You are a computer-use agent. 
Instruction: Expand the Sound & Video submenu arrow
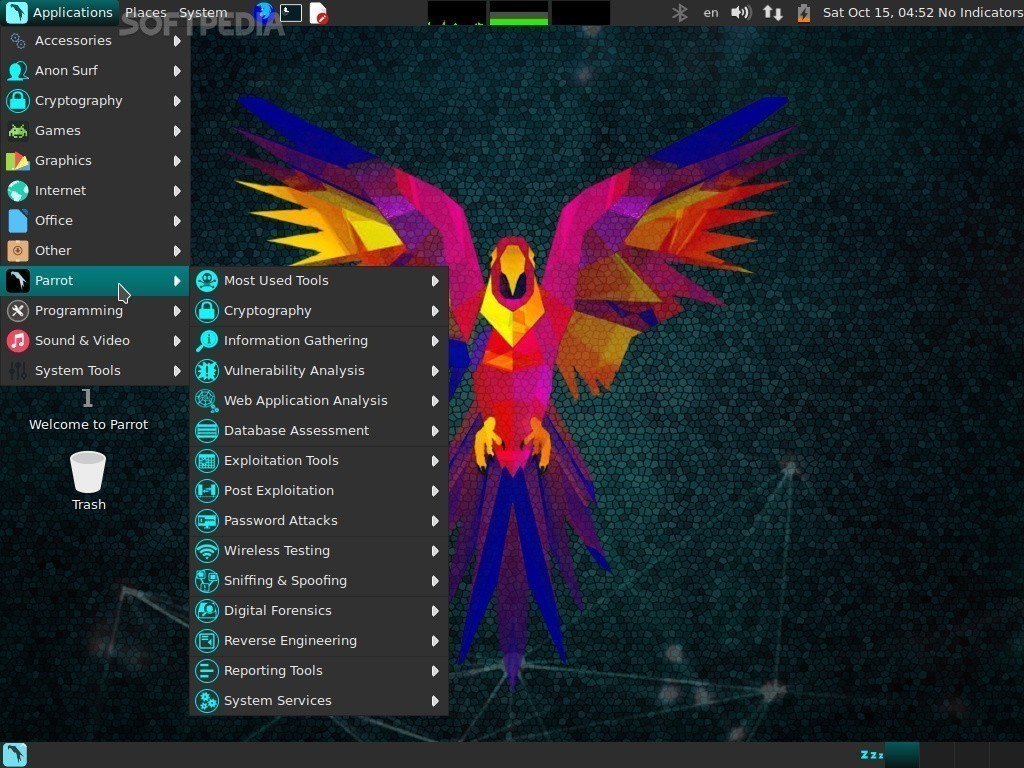point(177,342)
